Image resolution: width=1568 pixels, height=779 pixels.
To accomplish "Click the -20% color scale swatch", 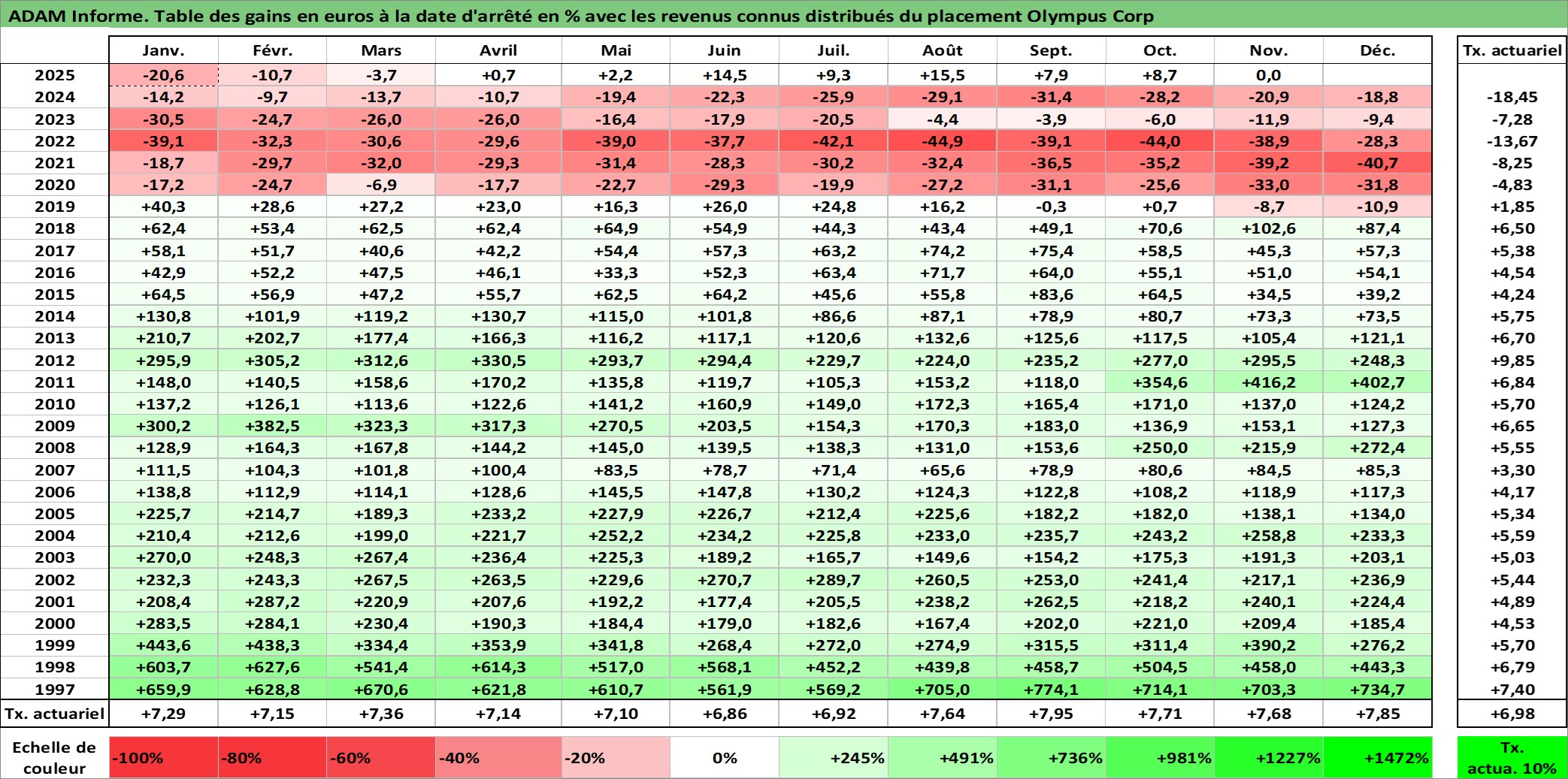I will [616, 757].
